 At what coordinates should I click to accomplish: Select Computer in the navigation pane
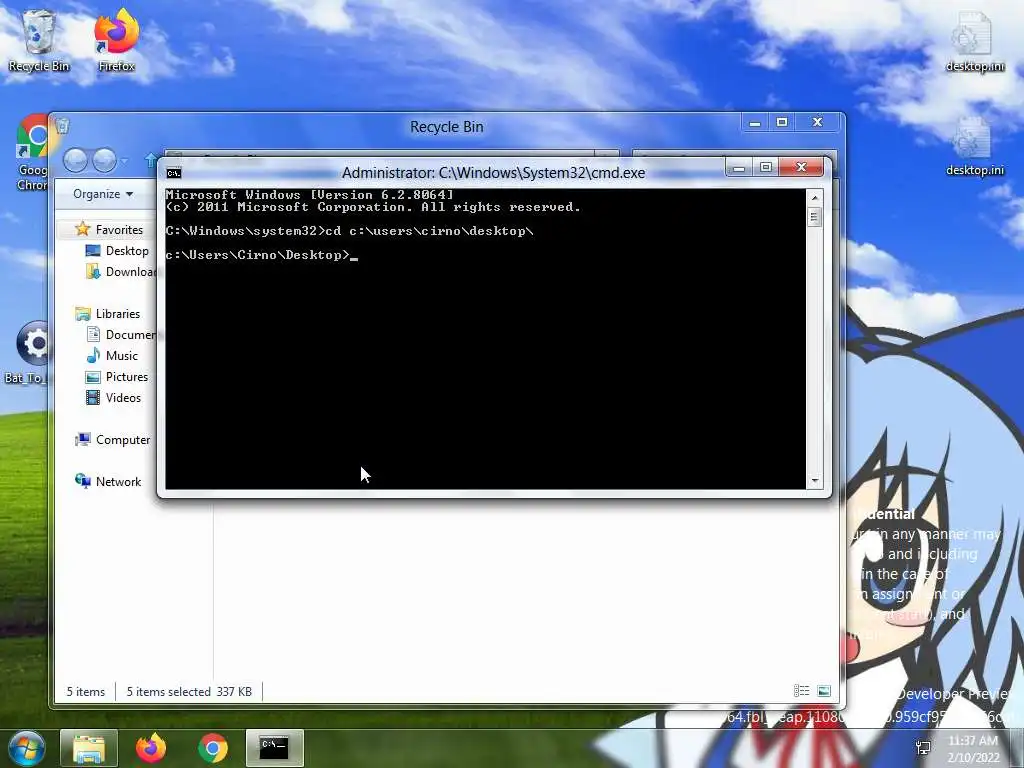tap(113, 440)
